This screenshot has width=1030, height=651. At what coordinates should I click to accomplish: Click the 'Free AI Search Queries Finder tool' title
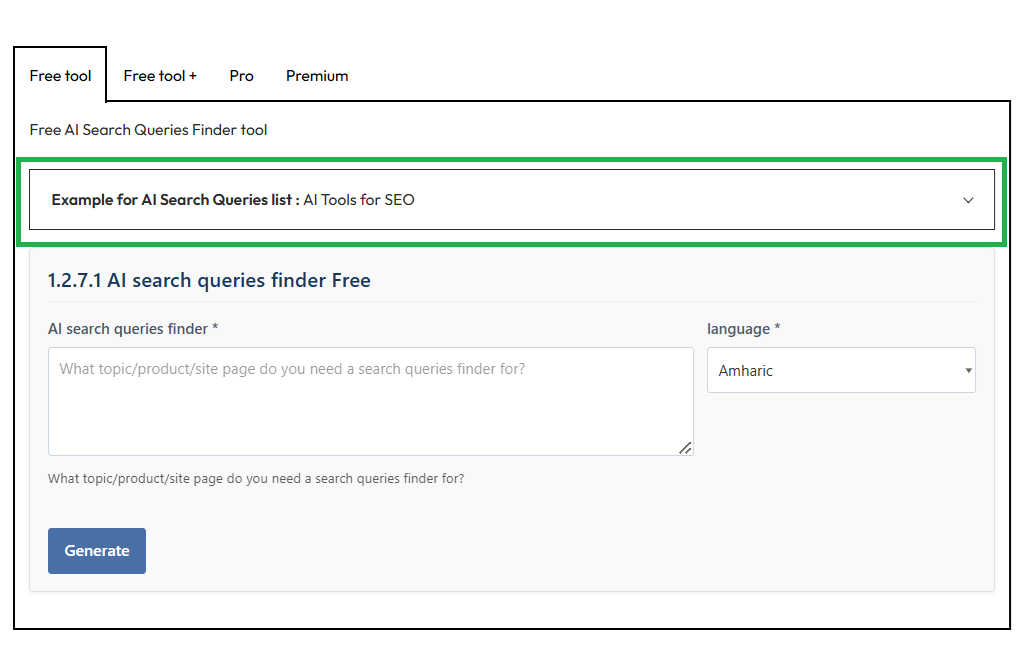click(x=148, y=130)
